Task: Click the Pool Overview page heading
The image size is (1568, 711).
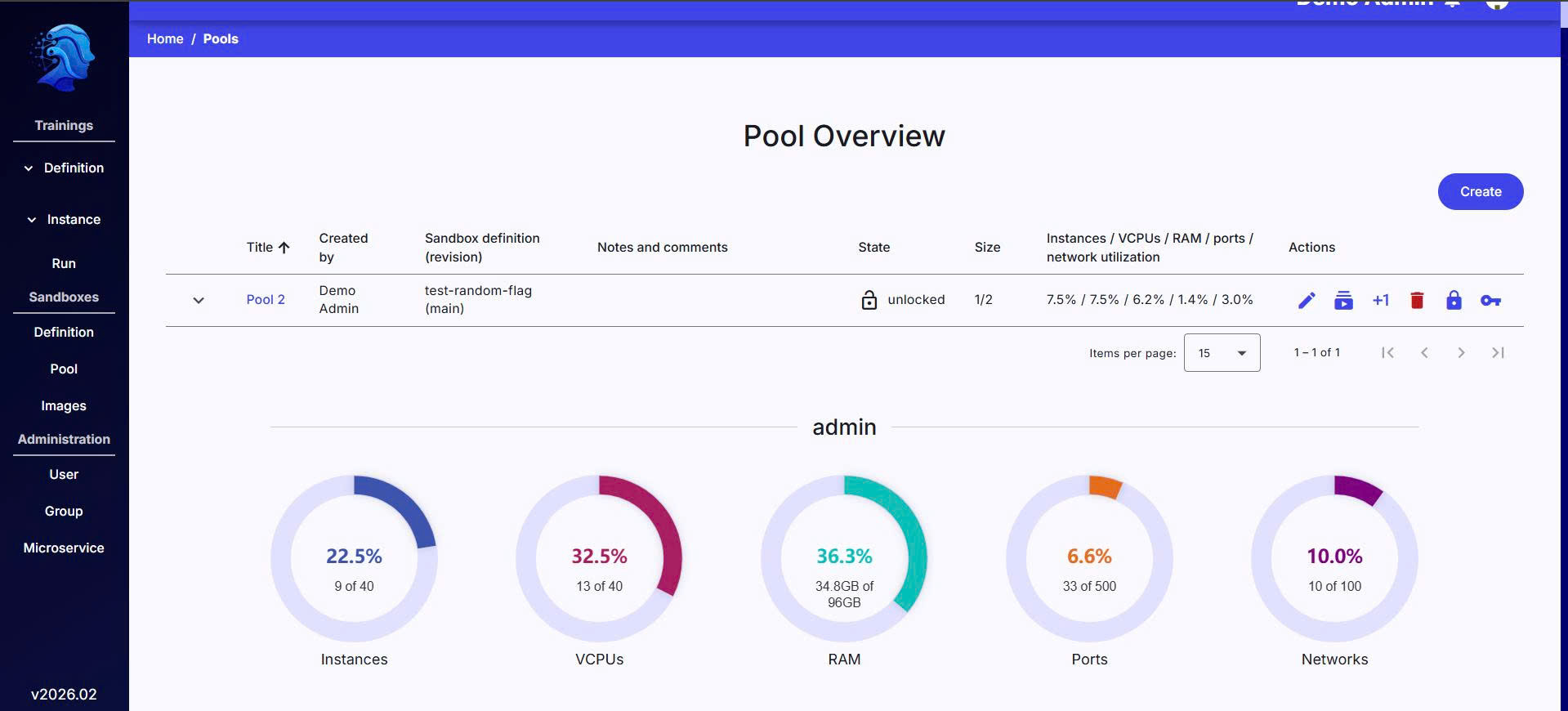Action: [x=844, y=136]
